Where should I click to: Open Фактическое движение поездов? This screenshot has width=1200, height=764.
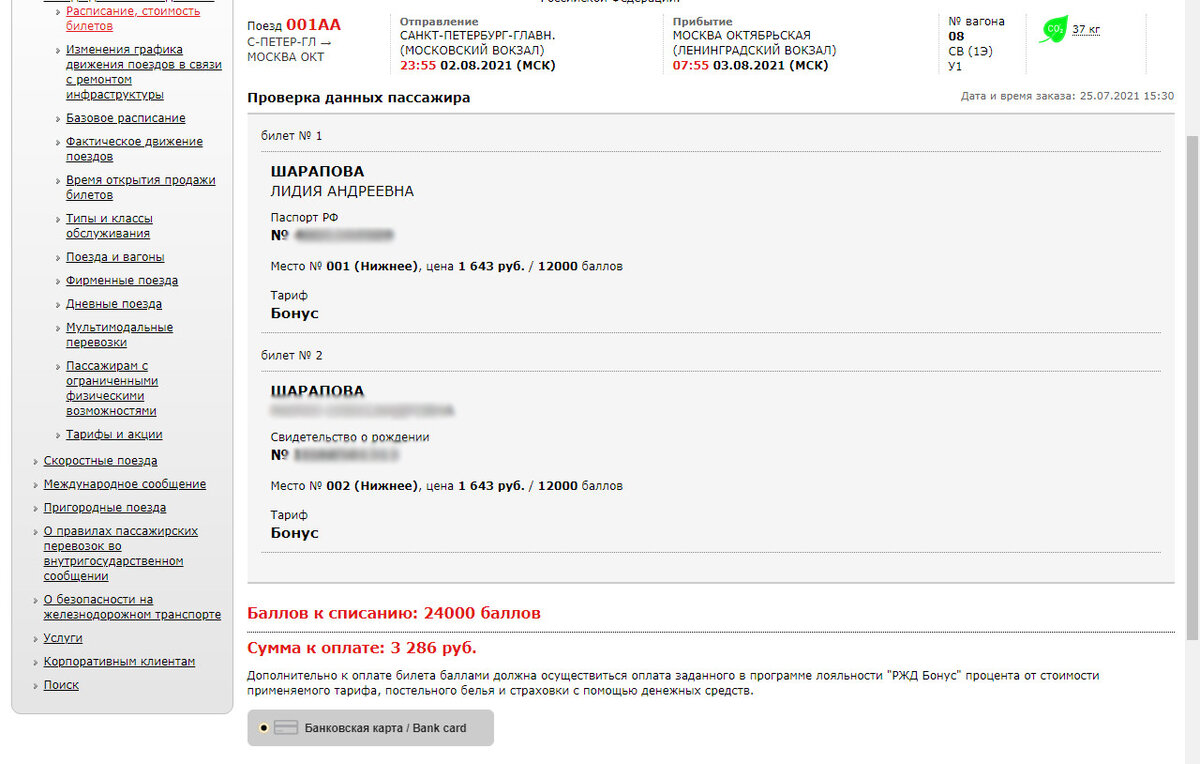click(x=134, y=149)
